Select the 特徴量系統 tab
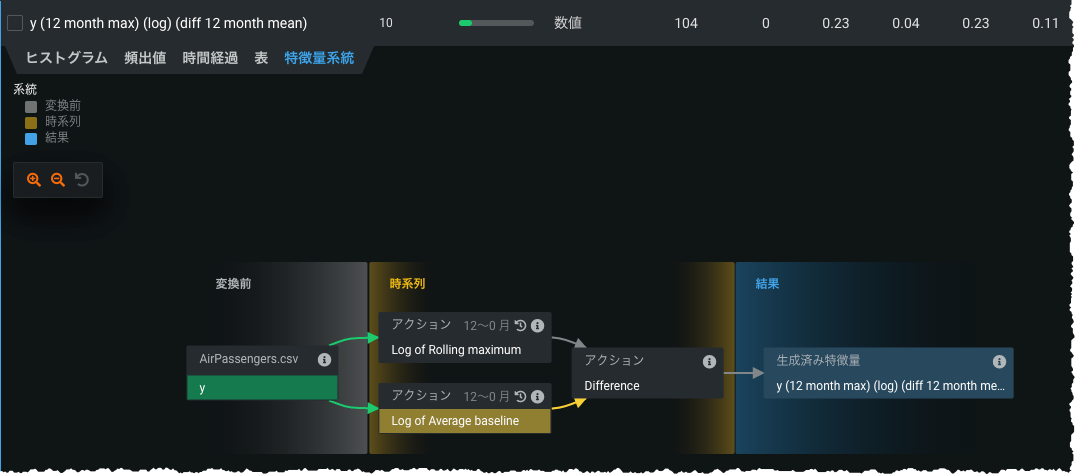 pos(319,58)
